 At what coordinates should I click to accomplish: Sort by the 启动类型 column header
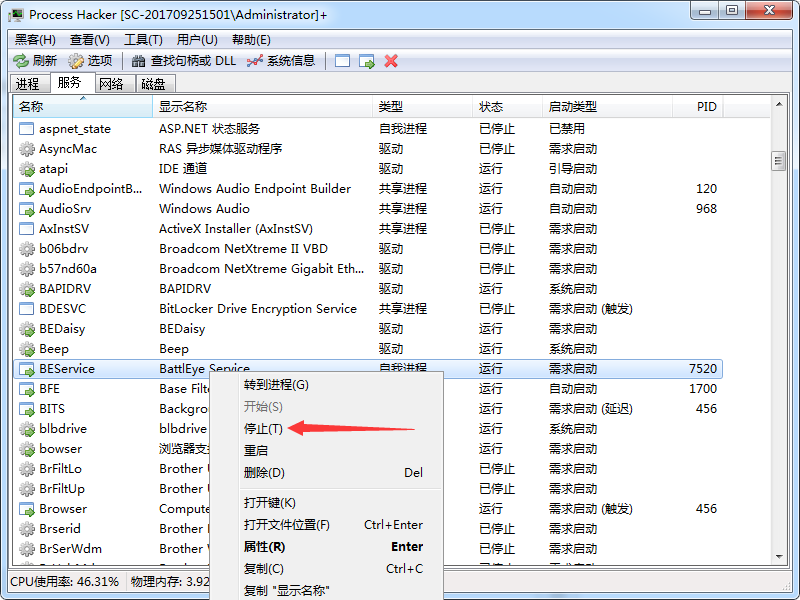(572, 107)
